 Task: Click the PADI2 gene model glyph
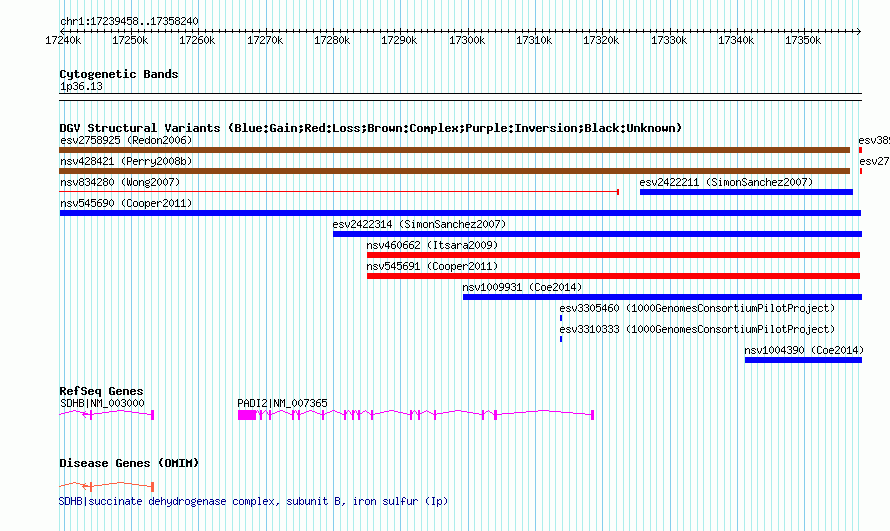(415, 415)
